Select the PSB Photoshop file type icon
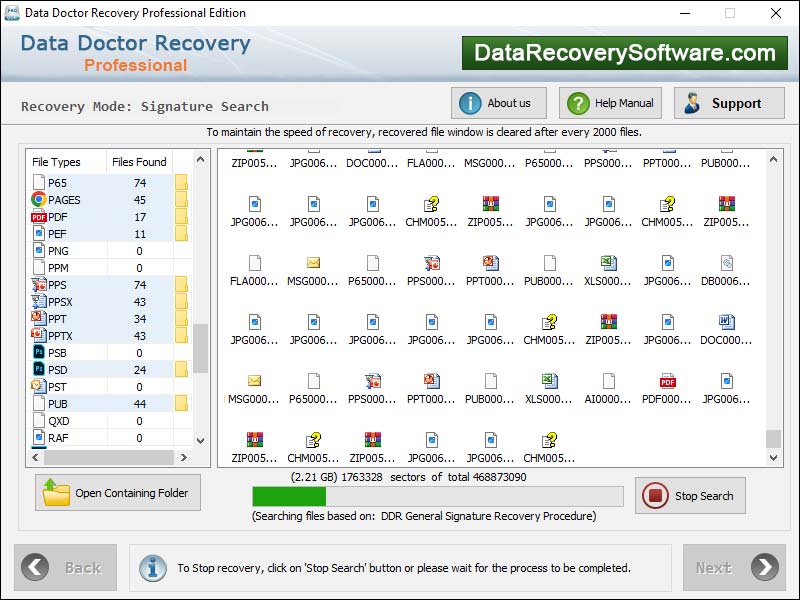800x600 pixels. coord(39,353)
